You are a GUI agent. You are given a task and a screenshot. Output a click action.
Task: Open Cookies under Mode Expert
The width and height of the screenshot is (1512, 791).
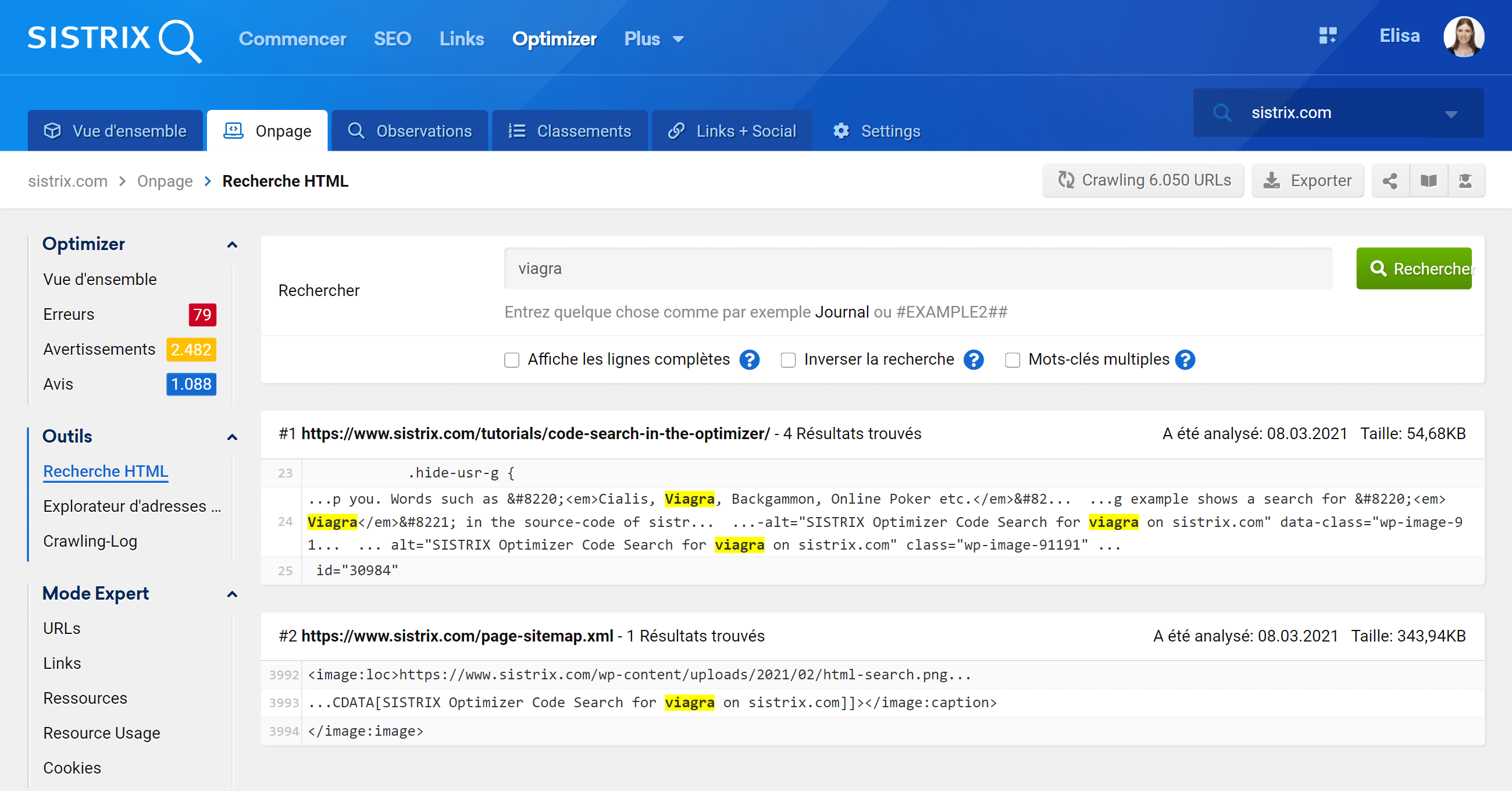72,768
